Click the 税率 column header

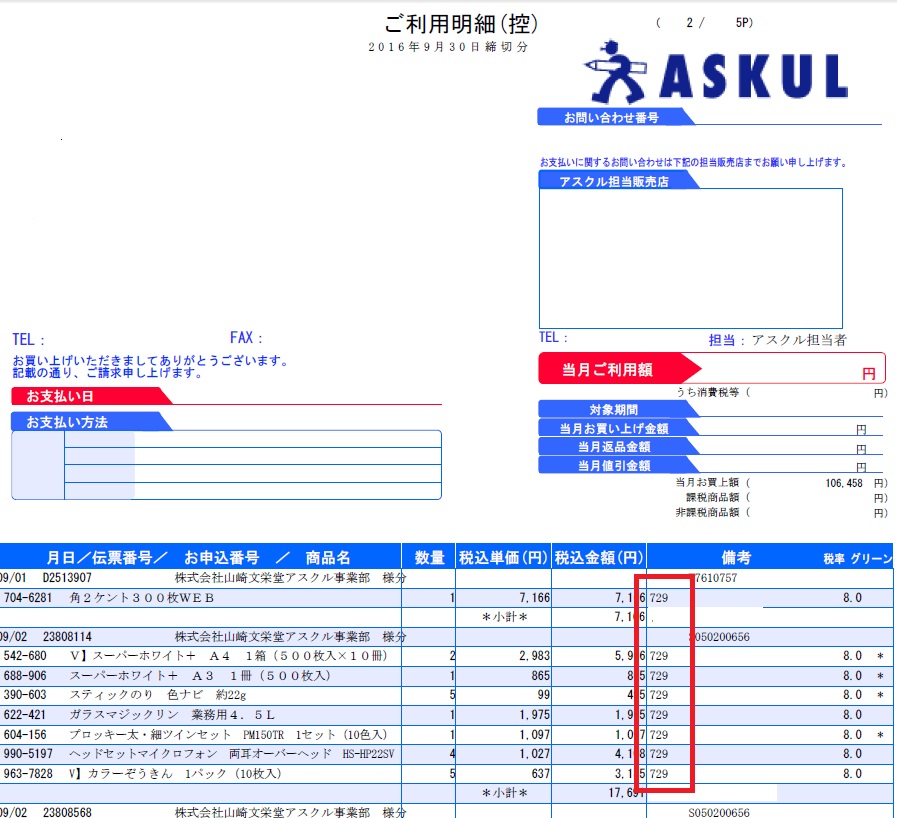(834, 559)
